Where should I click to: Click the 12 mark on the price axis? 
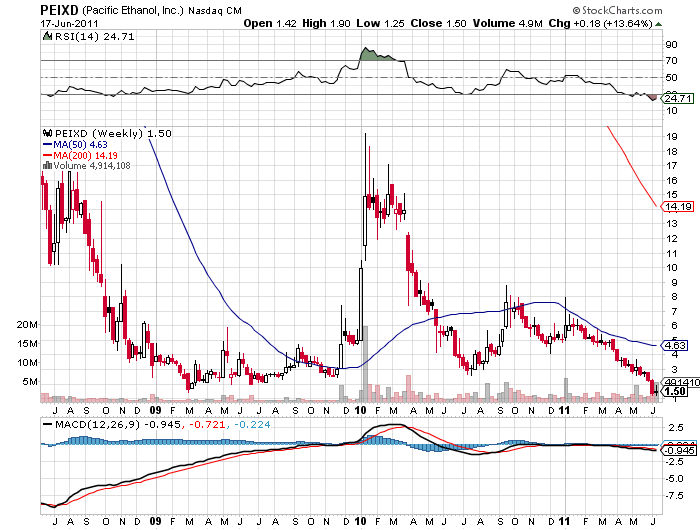coord(672,238)
